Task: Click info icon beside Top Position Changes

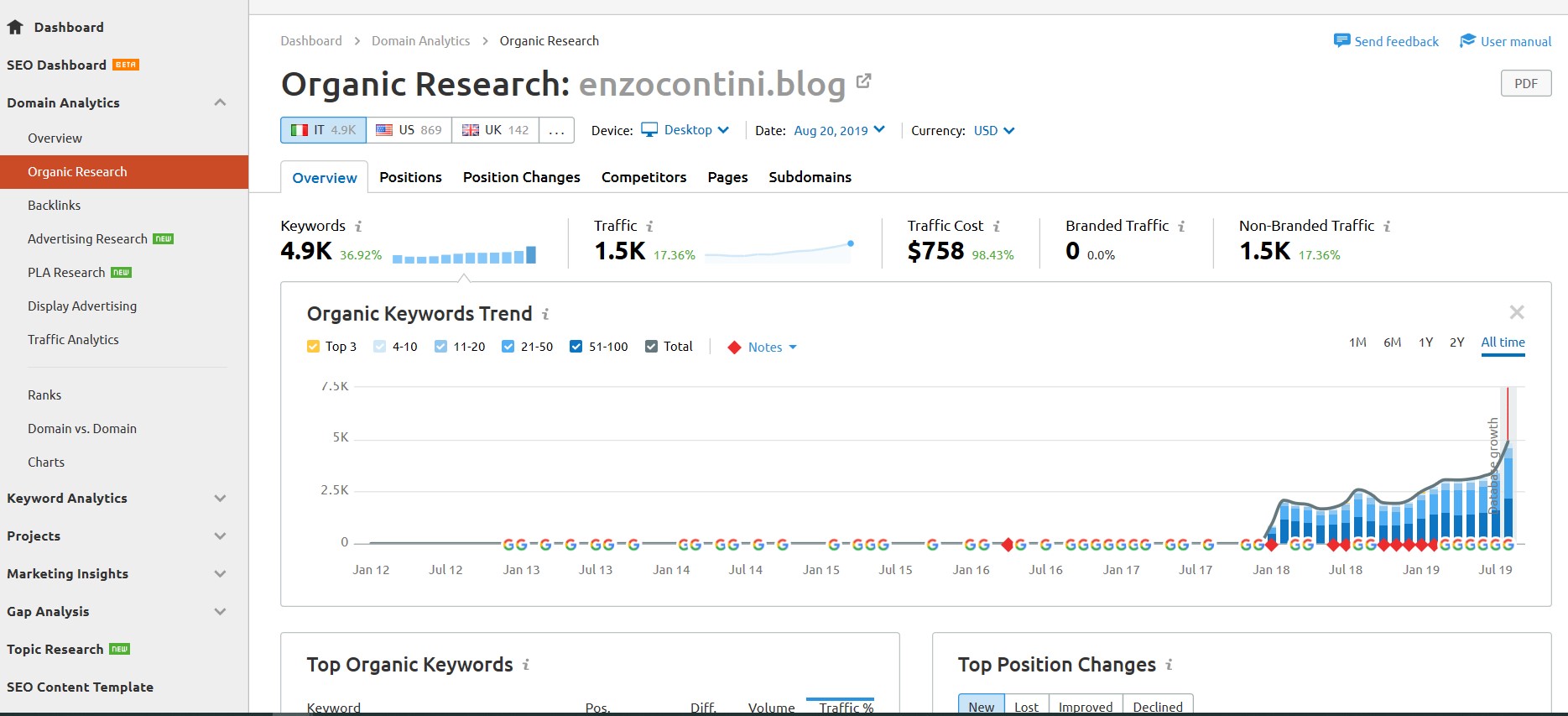Action: click(x=1169, y=665)
